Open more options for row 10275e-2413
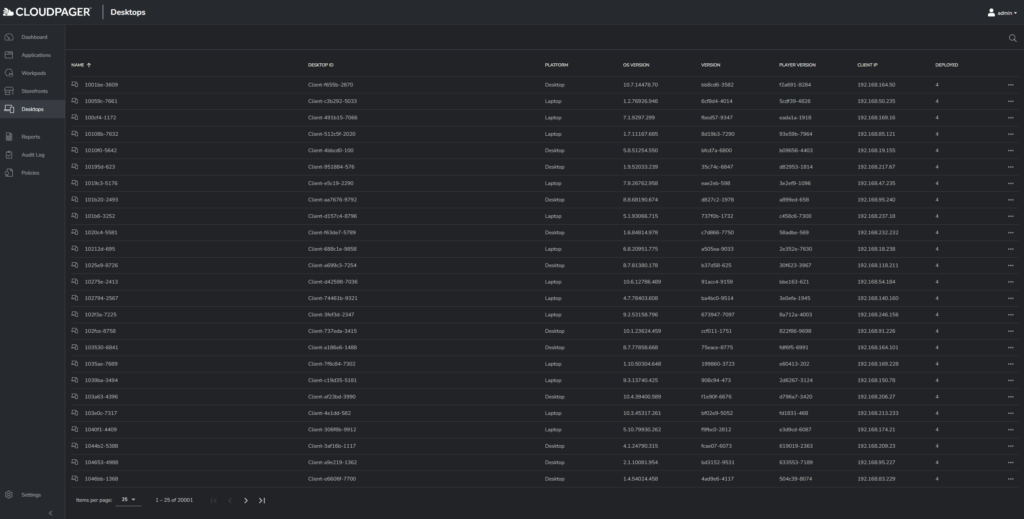The height and width of the screenshot is (519, 1024). [x=1010, y=282]
